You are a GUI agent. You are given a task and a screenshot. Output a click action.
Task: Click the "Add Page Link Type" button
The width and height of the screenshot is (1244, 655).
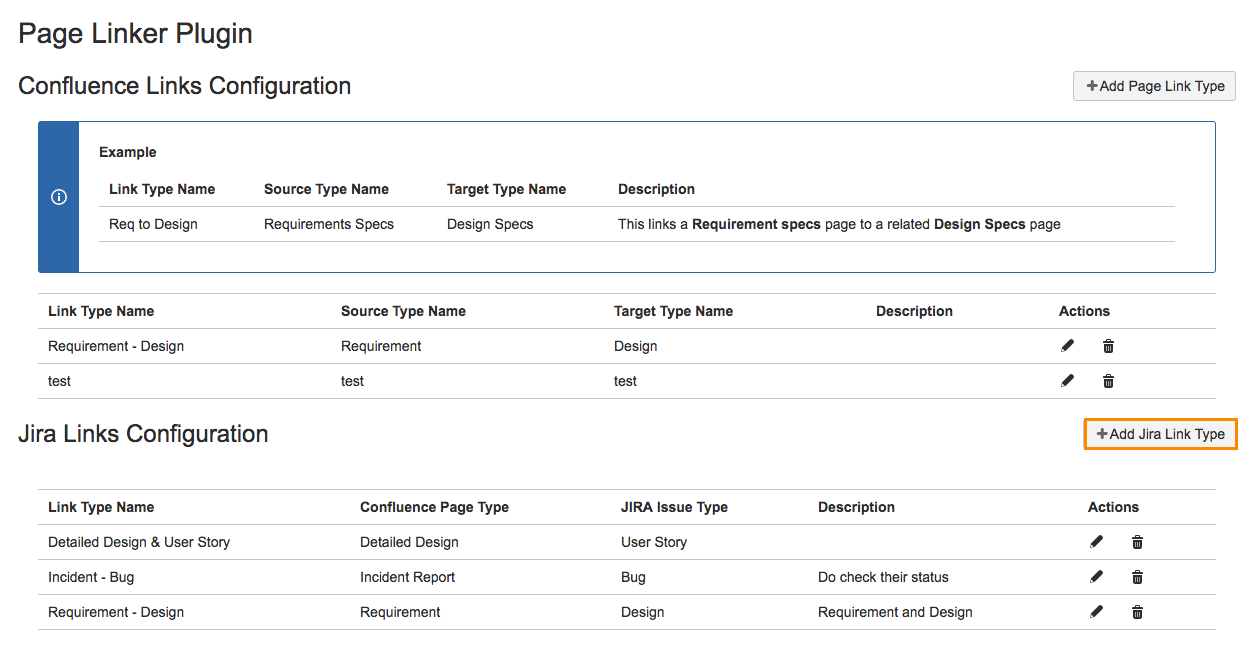pos(1154,86)
